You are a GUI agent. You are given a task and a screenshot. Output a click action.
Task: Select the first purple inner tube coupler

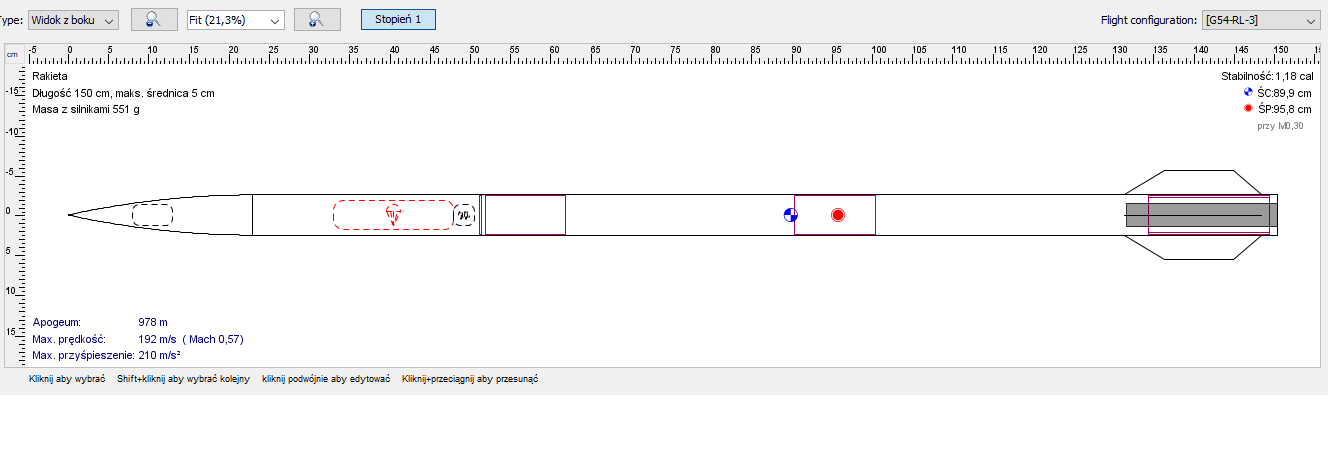point(525,215)
